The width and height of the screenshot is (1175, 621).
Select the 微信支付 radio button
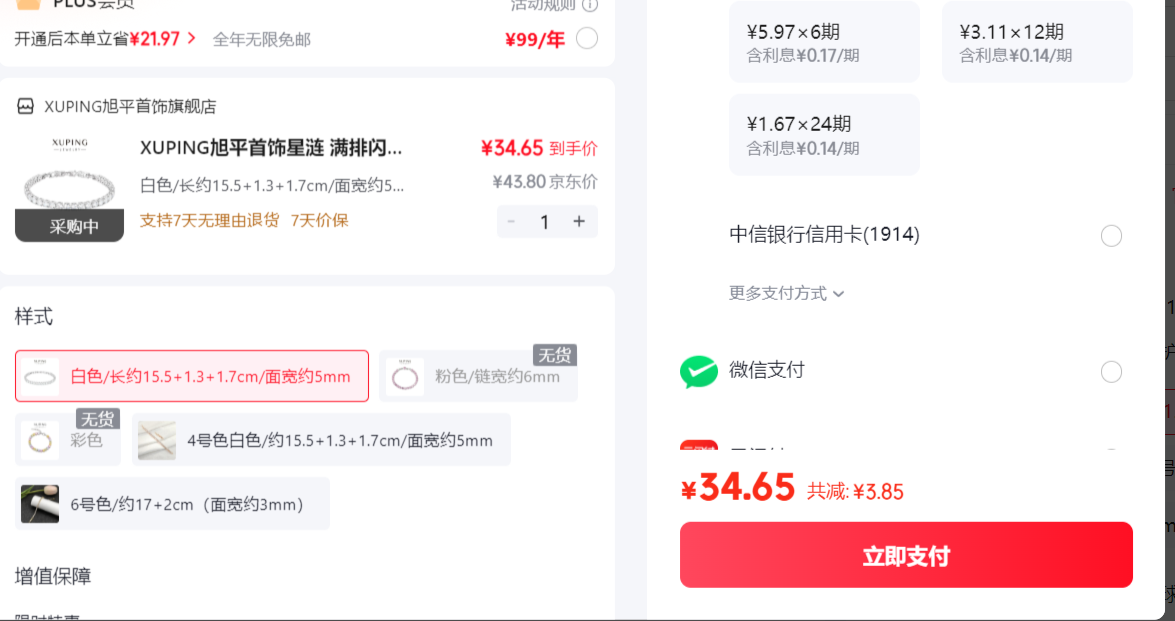tap(1111, 372)
